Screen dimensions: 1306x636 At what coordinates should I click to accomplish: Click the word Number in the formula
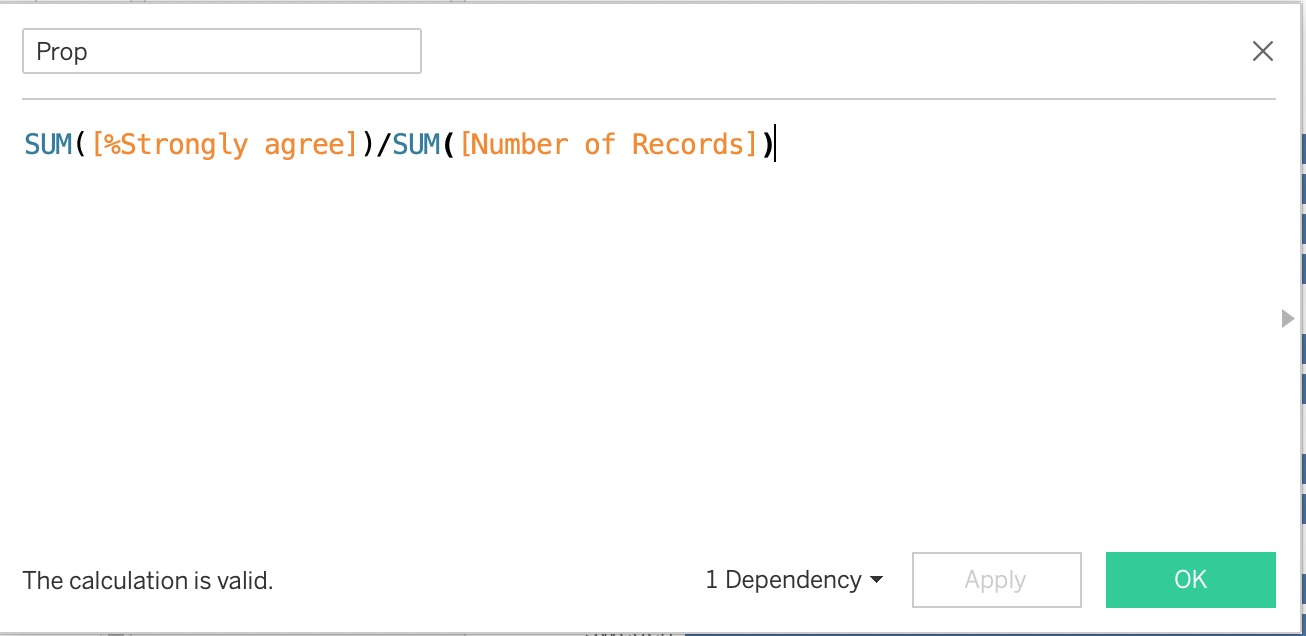pyautogui.click(x=520, y=145)
